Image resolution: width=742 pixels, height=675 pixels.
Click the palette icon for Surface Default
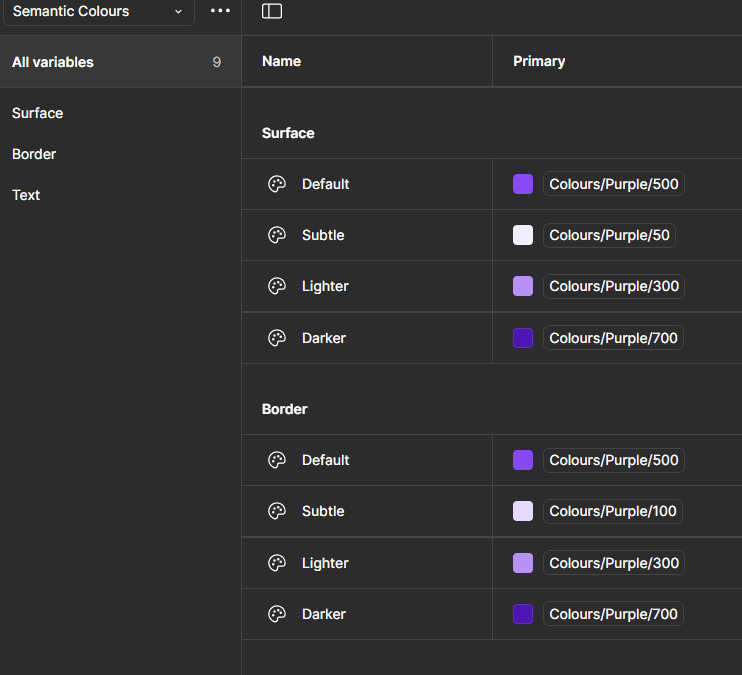pyautogui.click(x=277, y=184)
